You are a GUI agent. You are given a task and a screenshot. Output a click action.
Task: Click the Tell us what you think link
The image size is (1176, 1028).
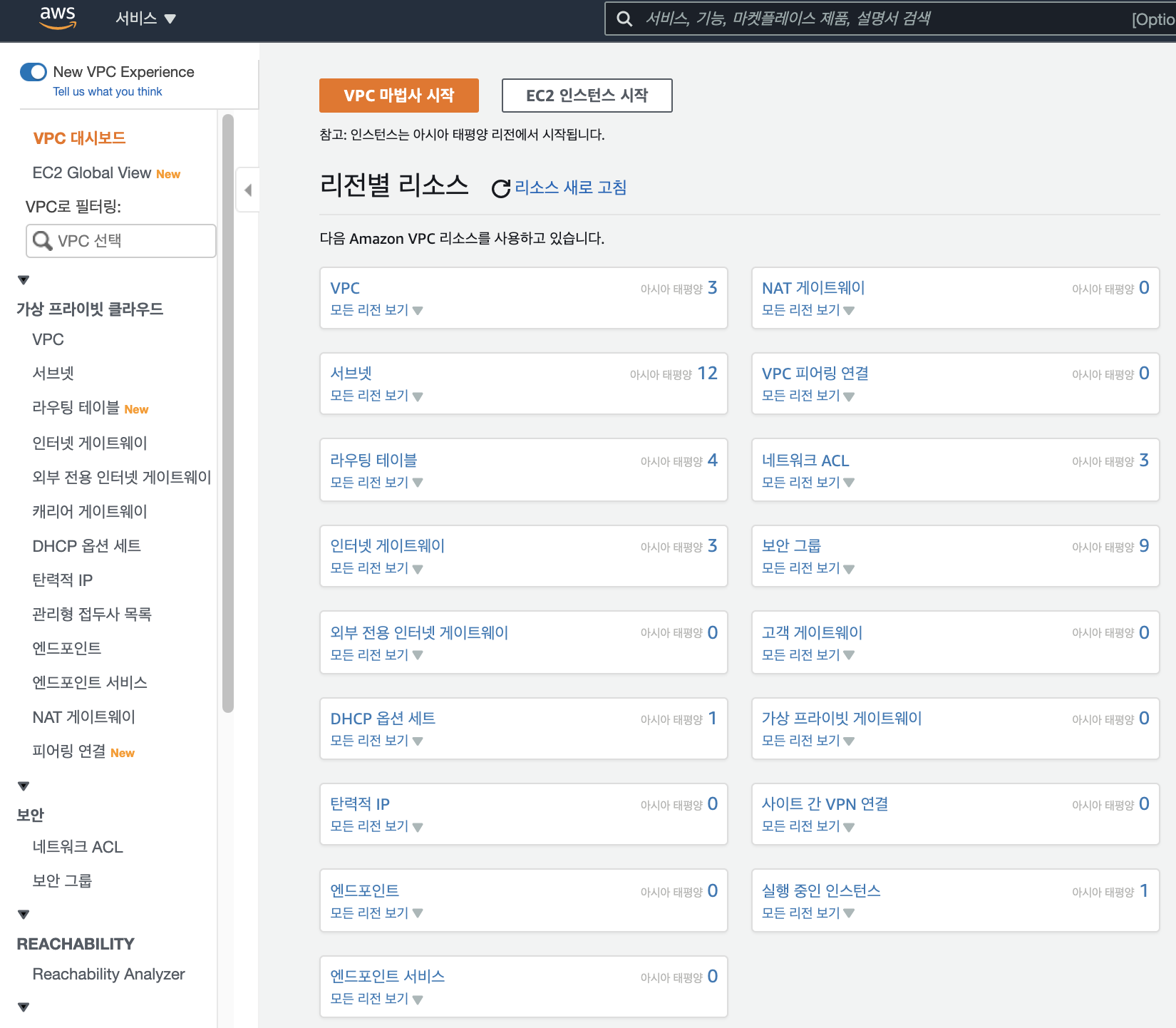point(108,92)
